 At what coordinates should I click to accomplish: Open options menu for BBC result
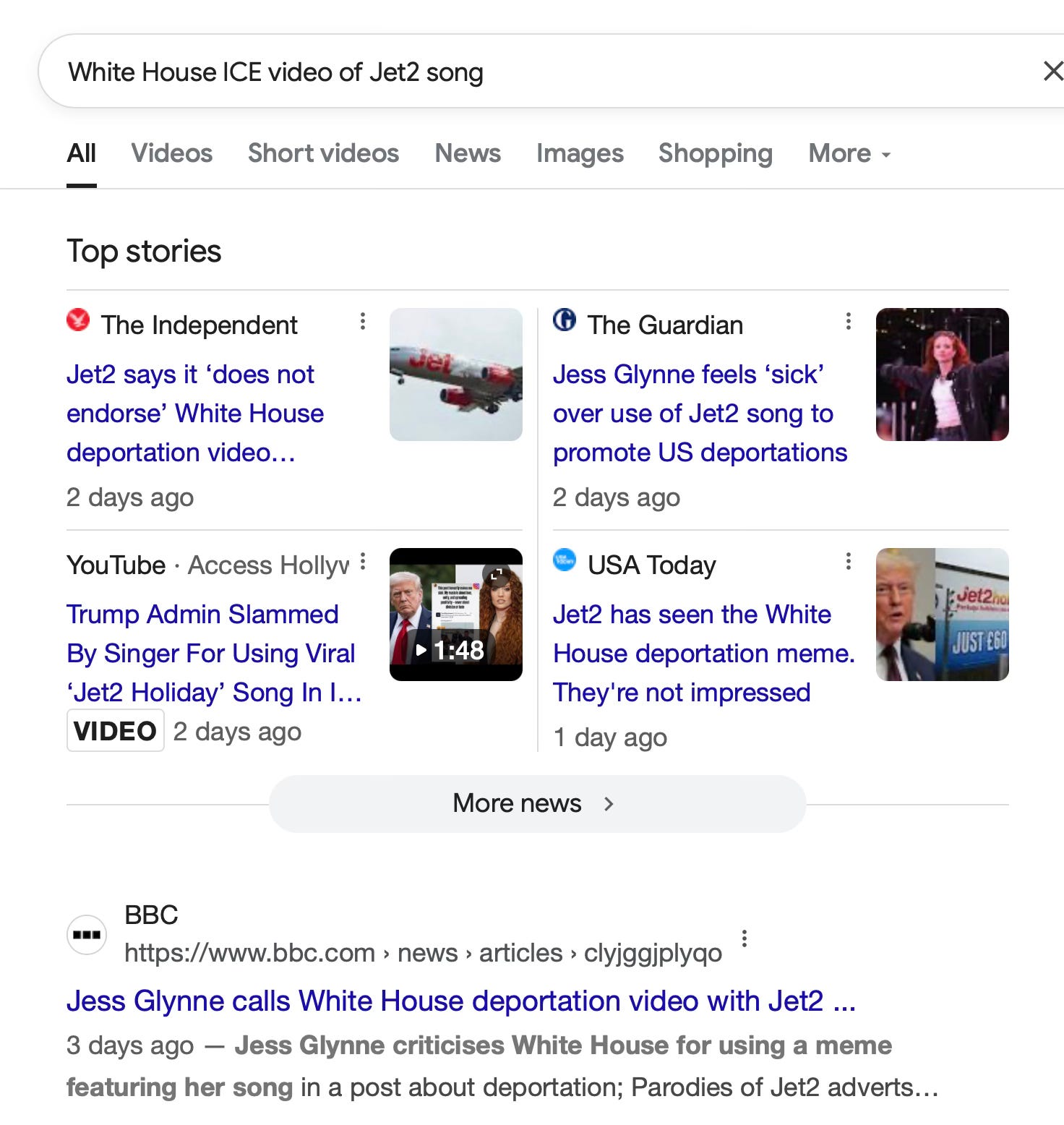(745, 938)
